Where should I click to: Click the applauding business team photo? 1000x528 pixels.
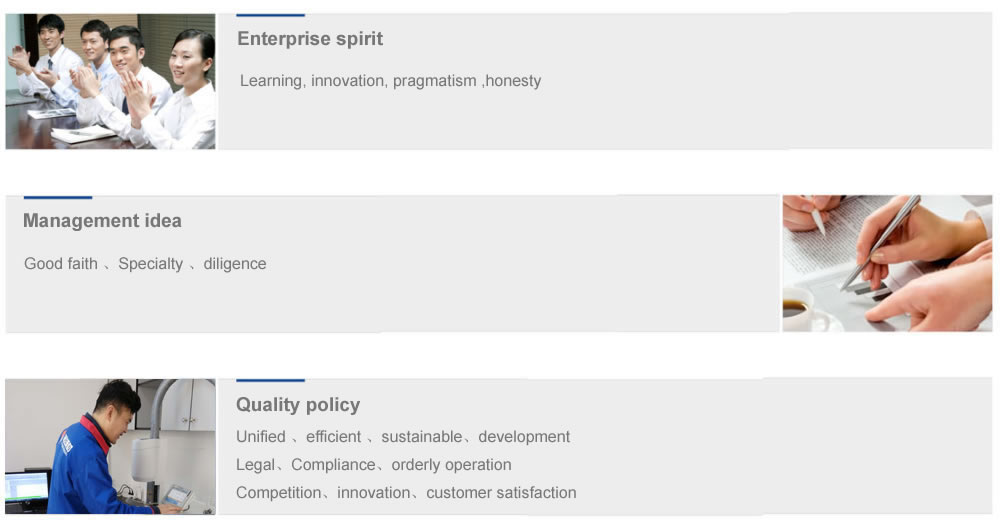coord(110,81)
